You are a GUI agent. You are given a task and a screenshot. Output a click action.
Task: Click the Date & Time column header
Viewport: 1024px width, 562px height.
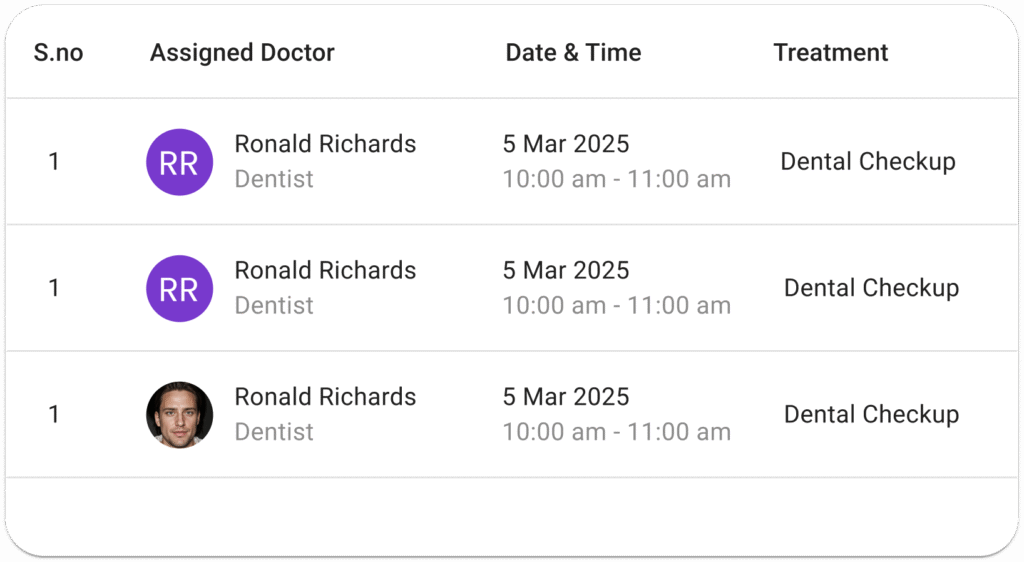point(573,52)
